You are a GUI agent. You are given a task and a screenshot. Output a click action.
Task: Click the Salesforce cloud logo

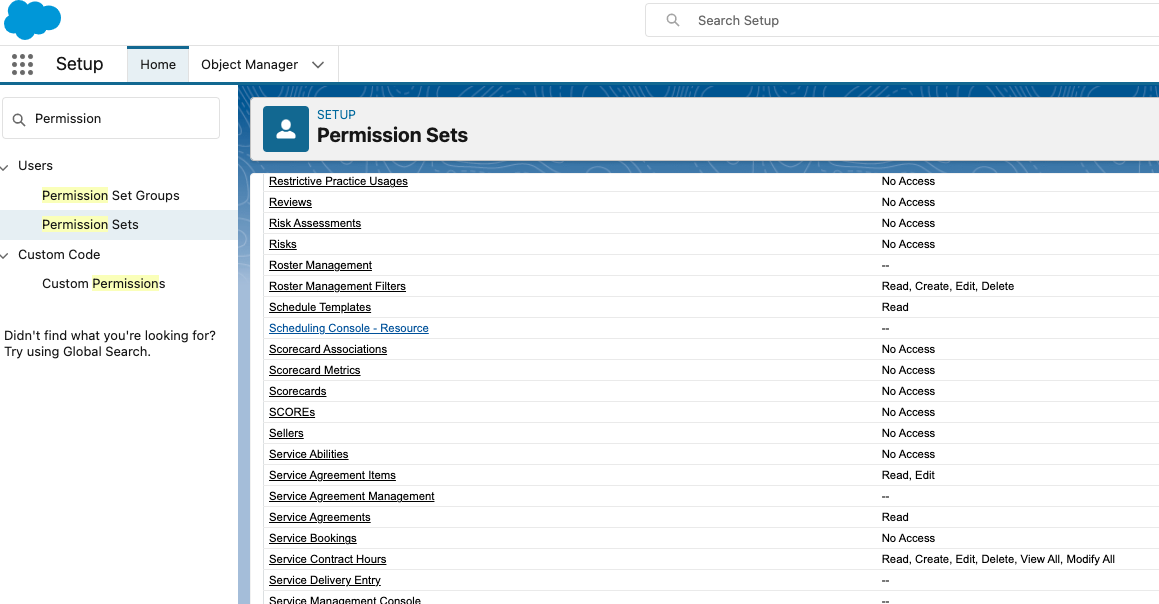point(33,19)
